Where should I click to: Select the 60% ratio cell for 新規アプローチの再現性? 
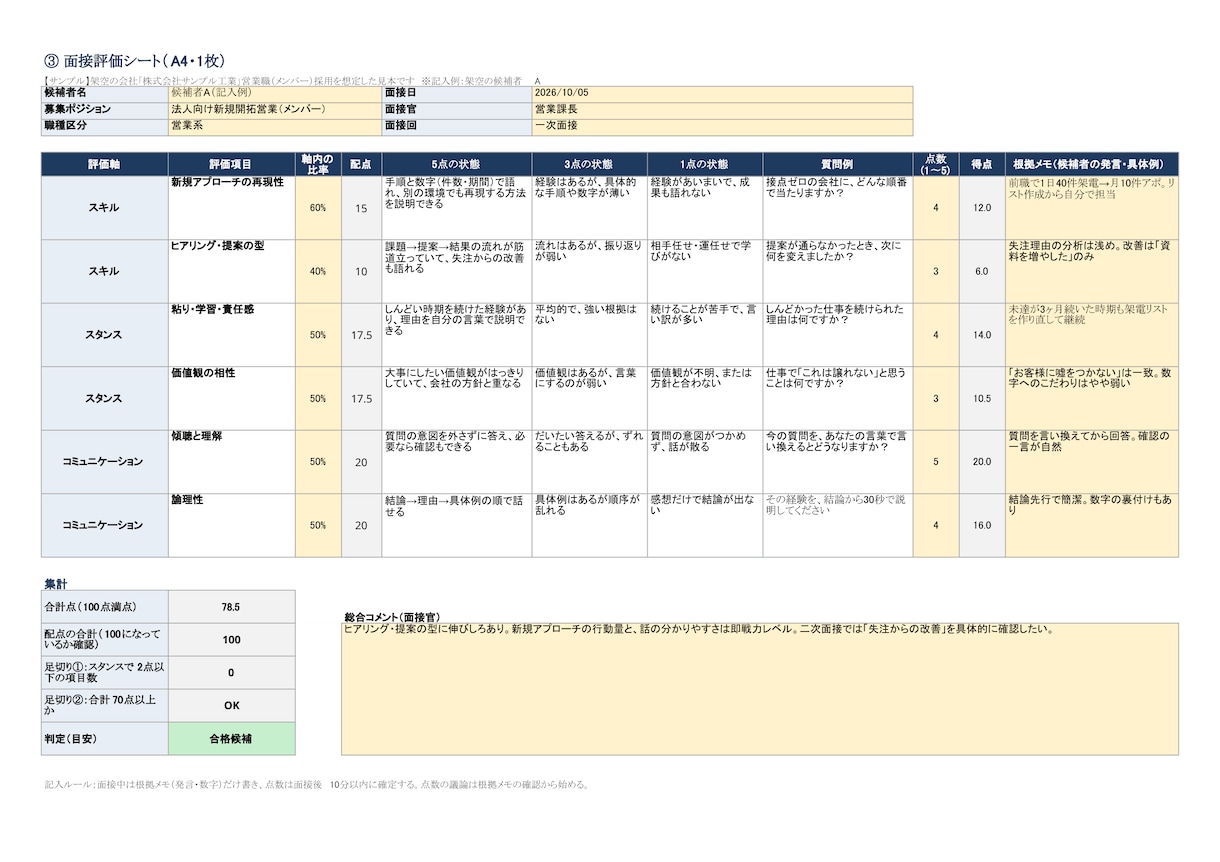pos(318,208)
